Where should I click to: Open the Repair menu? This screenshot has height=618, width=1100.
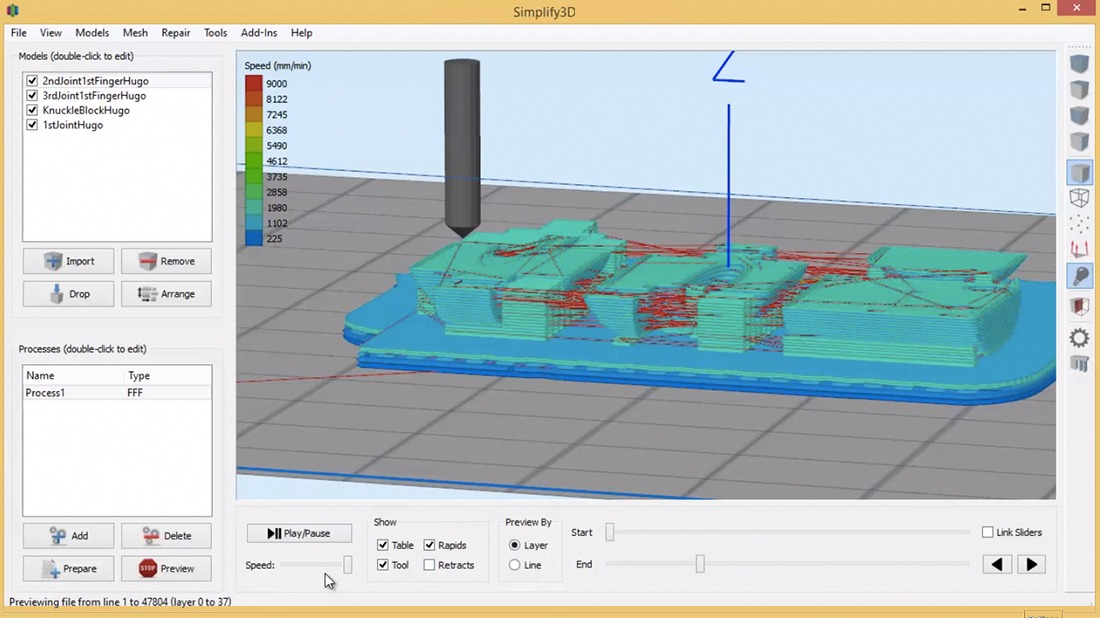point(176,33)
